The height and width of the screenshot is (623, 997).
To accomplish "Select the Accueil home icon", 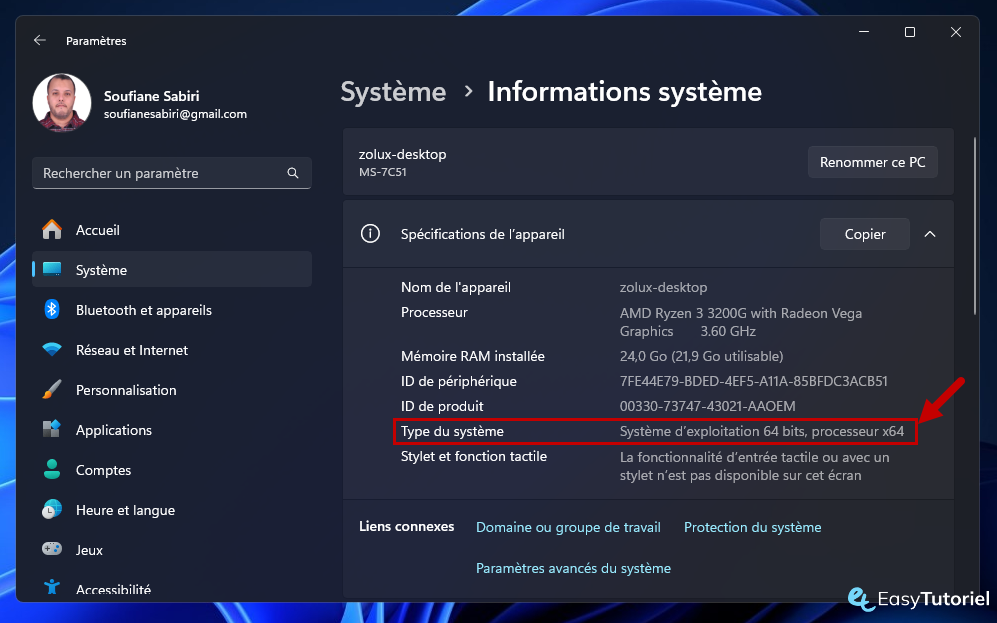I will click(x=54, y=230).
